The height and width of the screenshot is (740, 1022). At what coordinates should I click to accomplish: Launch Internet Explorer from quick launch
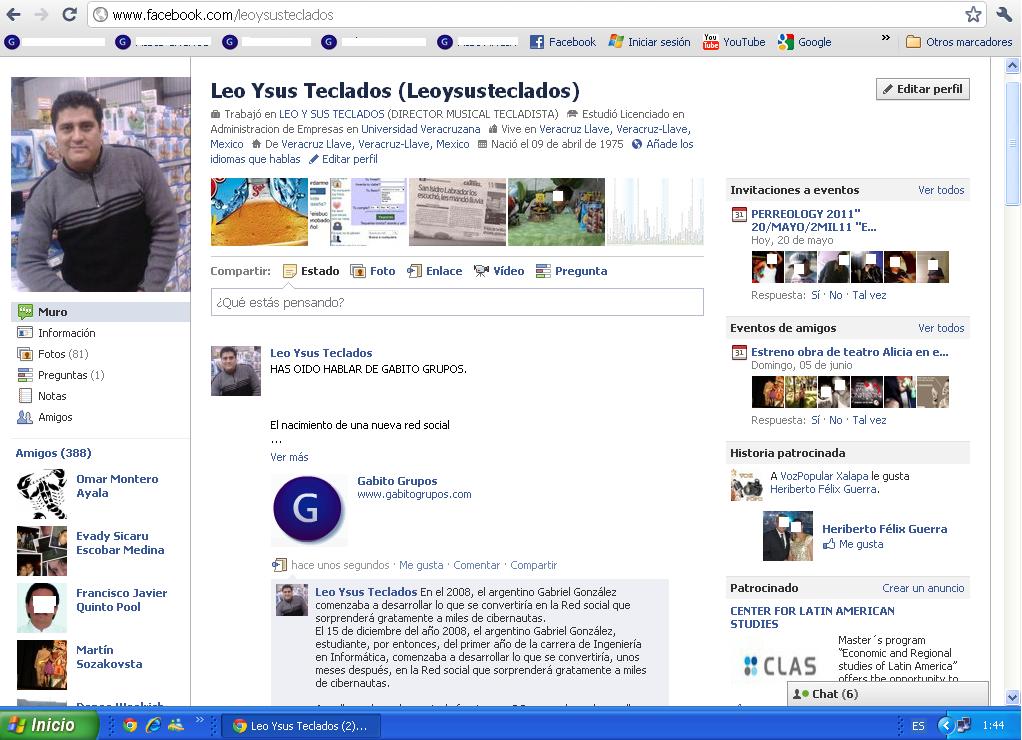pos(153,725)
